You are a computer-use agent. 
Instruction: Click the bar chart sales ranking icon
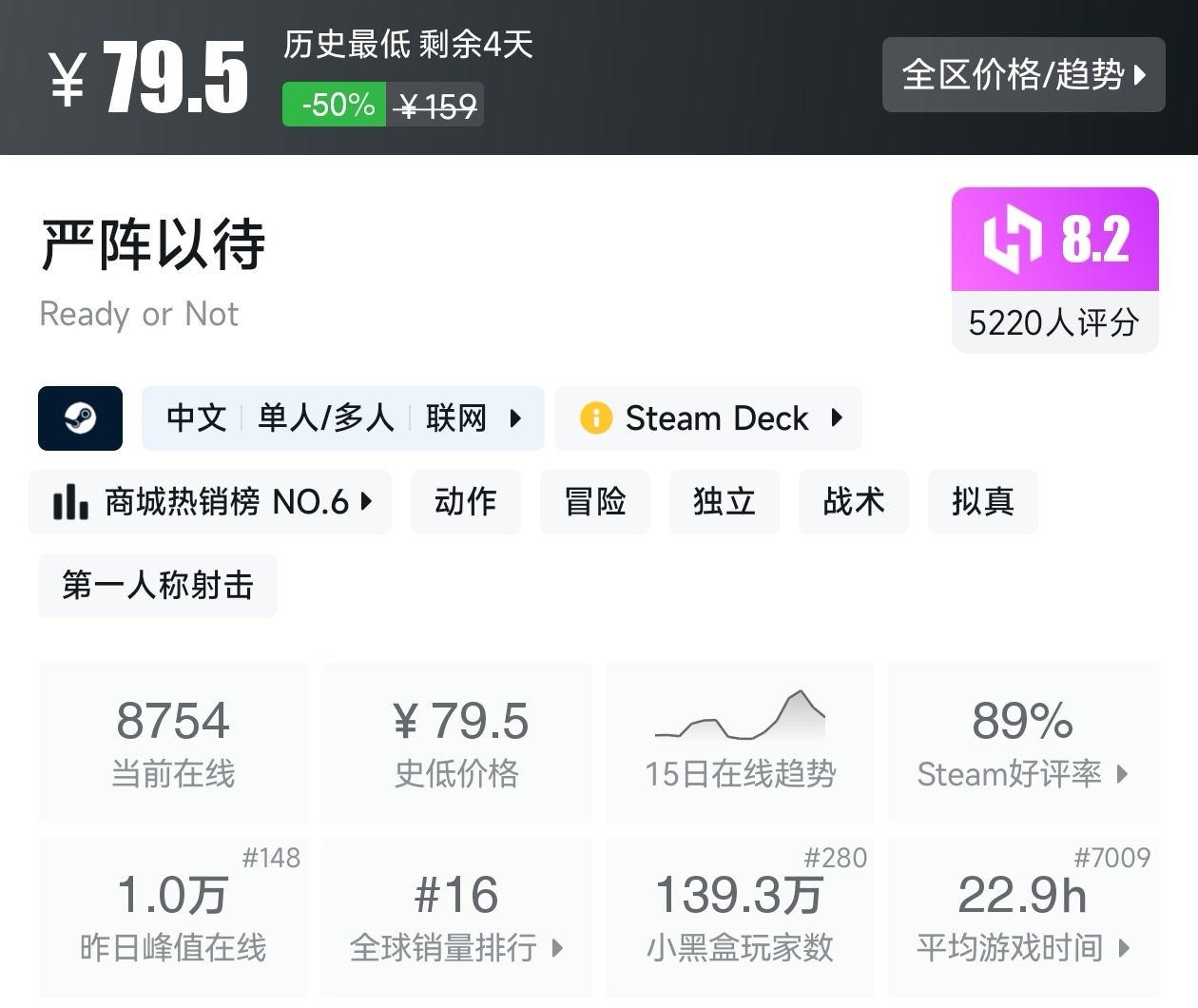click(70, 501)
